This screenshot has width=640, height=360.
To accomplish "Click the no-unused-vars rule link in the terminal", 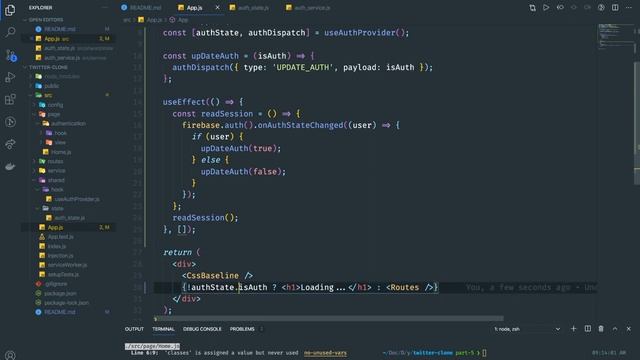I will click(x=325, y=353).
